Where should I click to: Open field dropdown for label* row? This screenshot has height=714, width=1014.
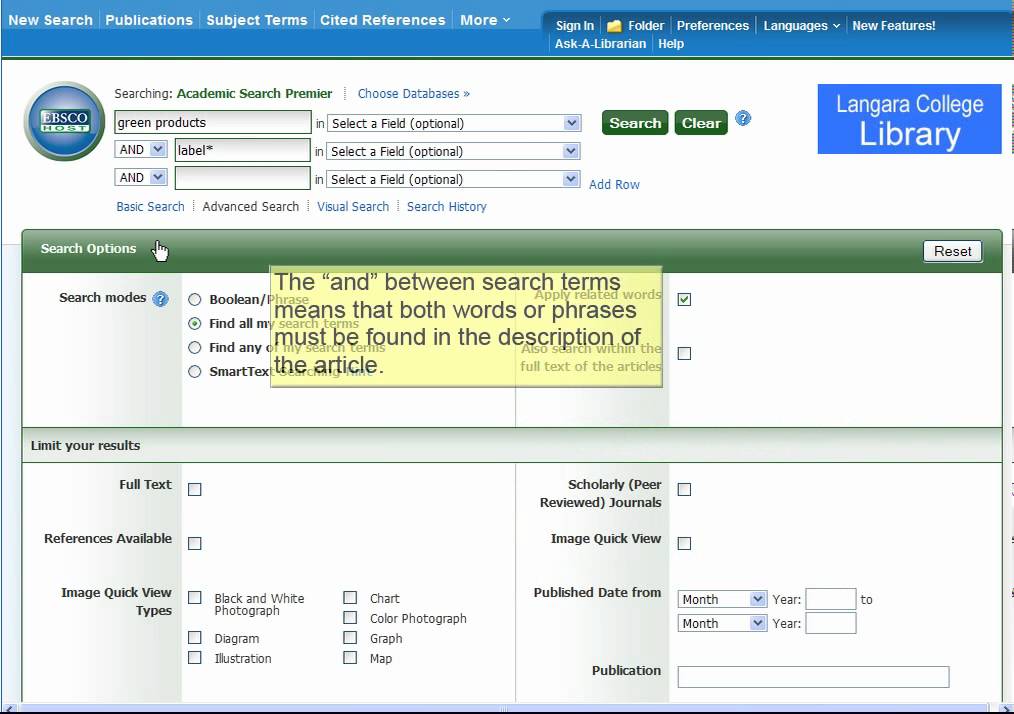[x=454, y=151]
